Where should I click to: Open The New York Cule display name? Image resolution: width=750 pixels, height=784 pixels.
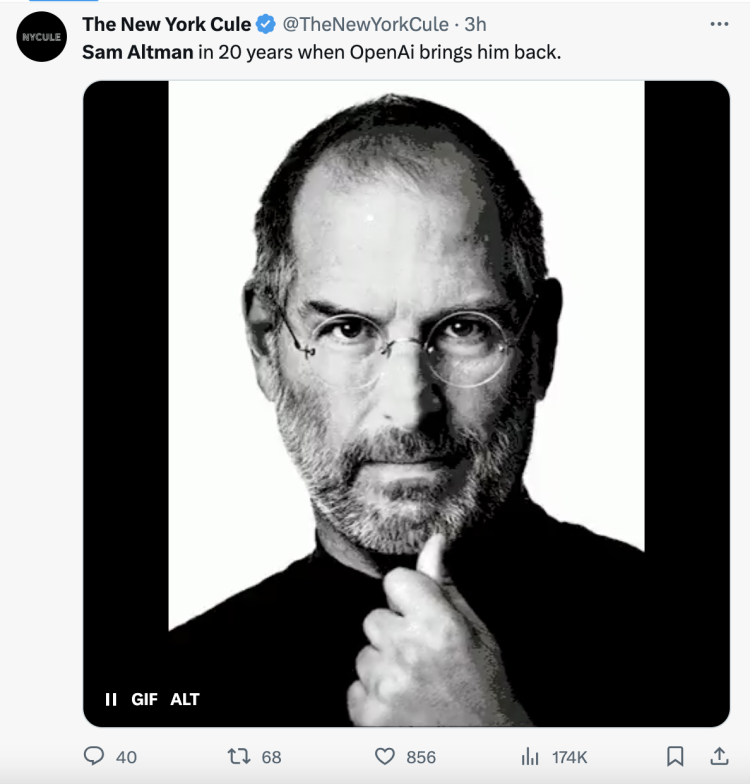tap(166, 24)
